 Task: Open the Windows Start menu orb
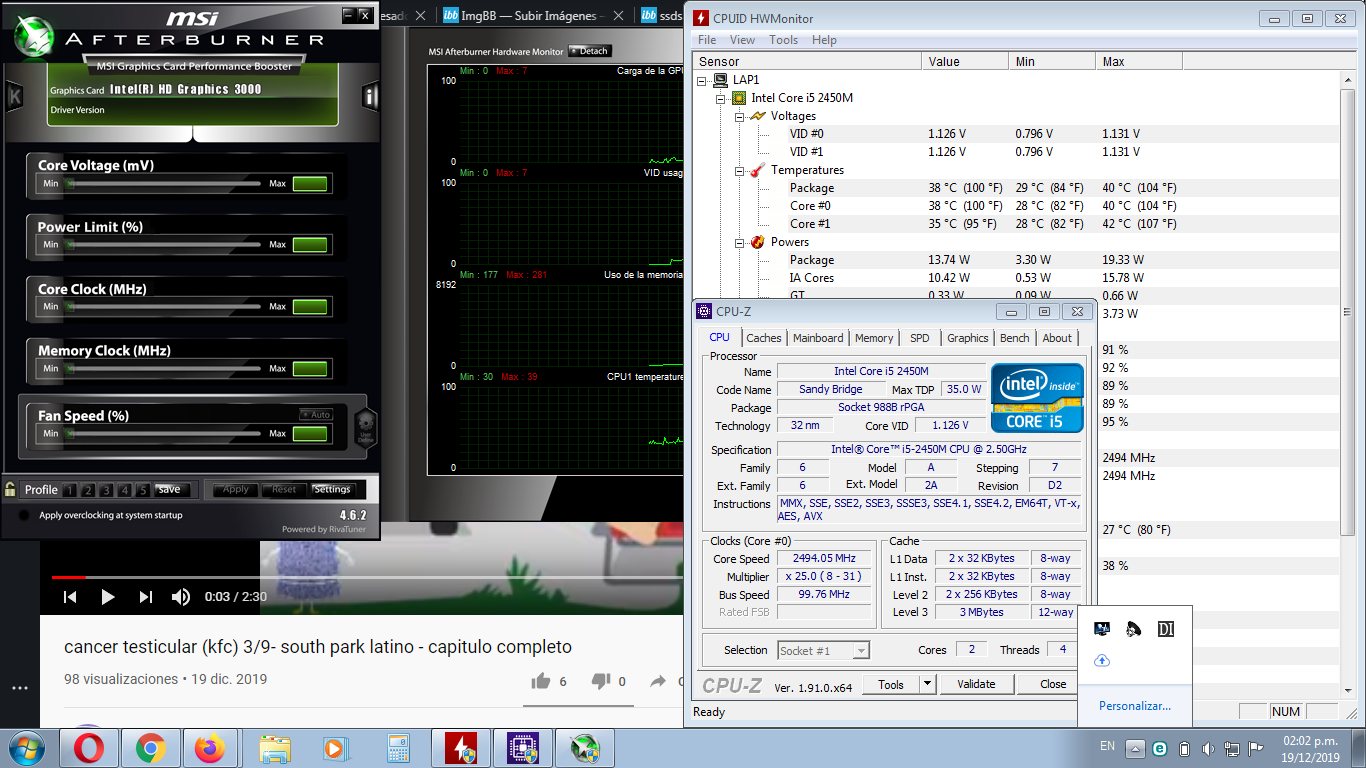point(25,748)
